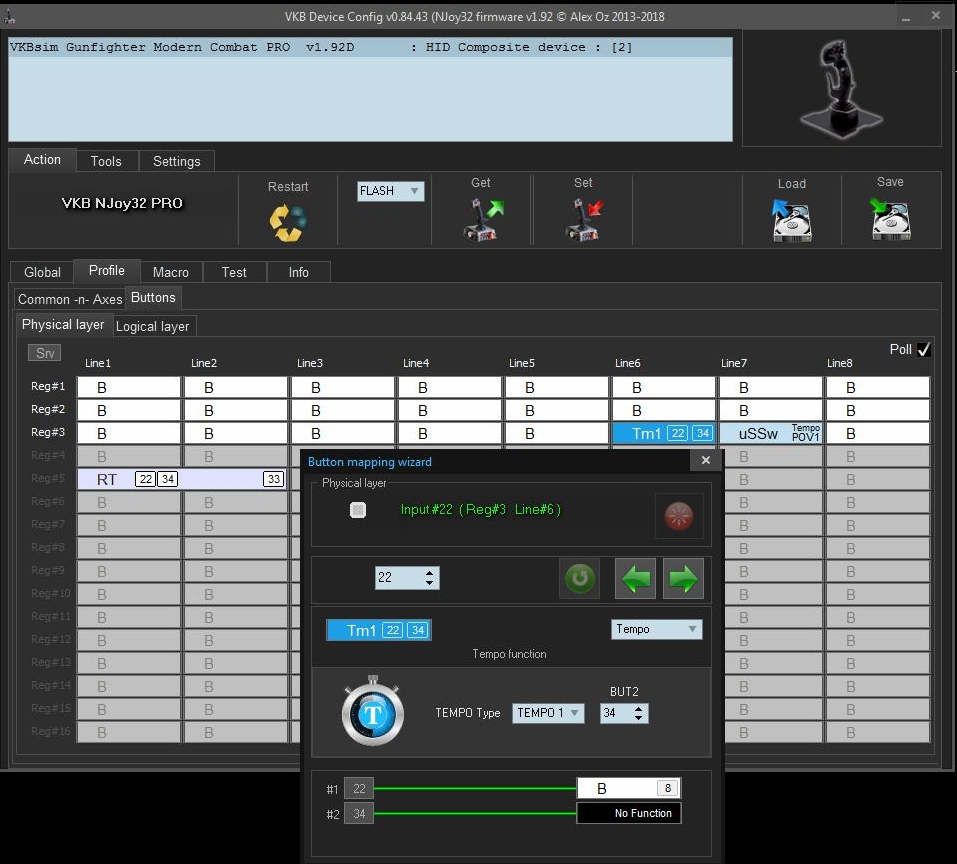
Task: Click the Reg#2 Line1 B cell
Action: click(x=129, y=411)
